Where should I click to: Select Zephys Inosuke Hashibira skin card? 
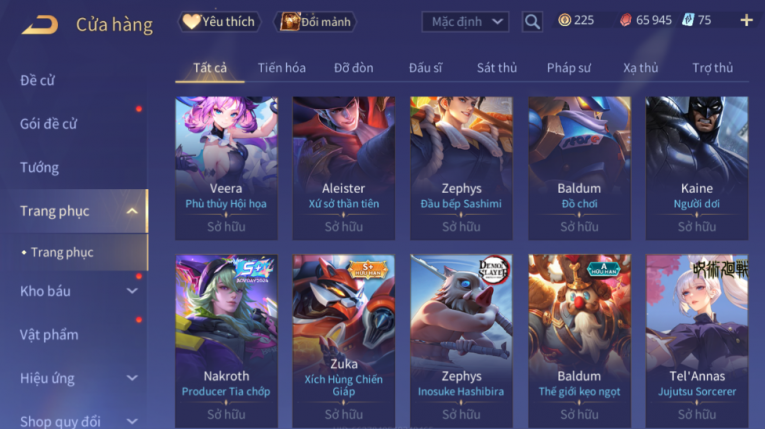point(462,341)
